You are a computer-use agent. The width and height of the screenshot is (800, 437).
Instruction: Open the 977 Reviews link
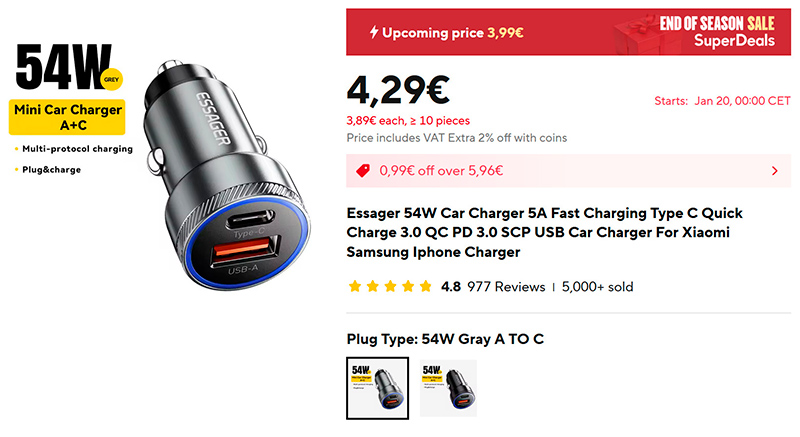(506, 287)
